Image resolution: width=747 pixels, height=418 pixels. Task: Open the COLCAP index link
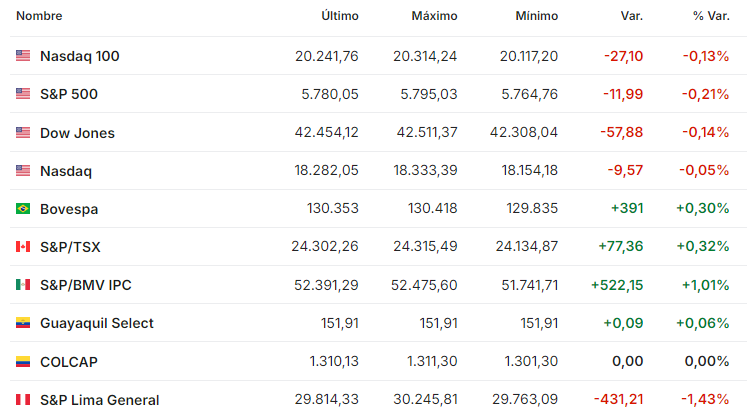tap(69, 362)
